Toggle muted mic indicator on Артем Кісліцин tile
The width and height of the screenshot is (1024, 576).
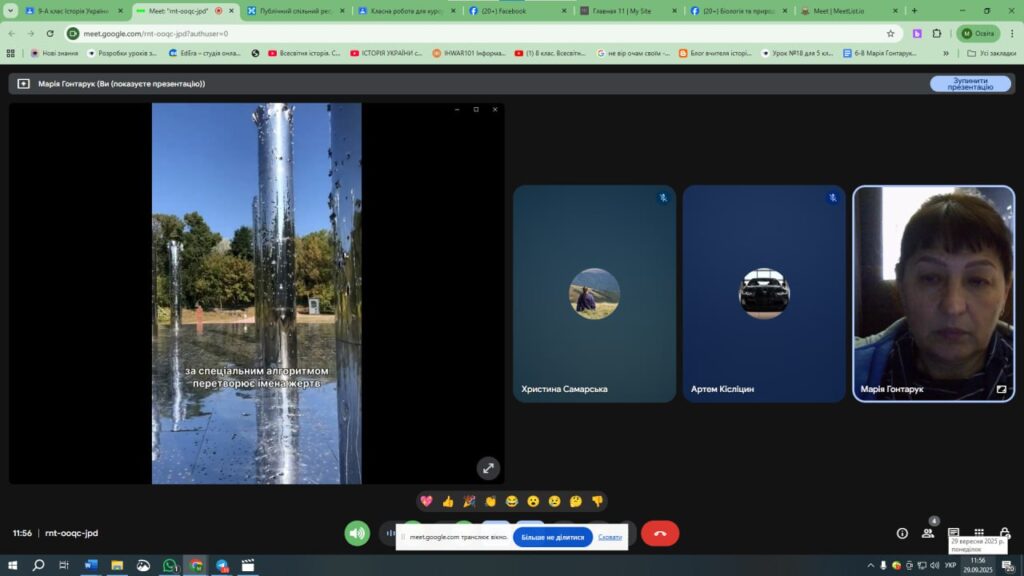click(x=832, y=198)
